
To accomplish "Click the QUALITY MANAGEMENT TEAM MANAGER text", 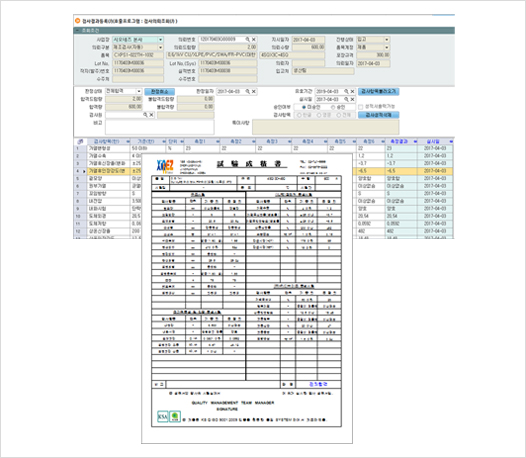I will (x=233, y=403).
